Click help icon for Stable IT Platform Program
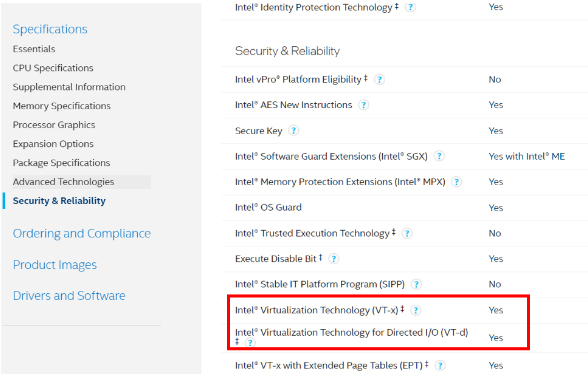The image size is (588, 381). 416,284
